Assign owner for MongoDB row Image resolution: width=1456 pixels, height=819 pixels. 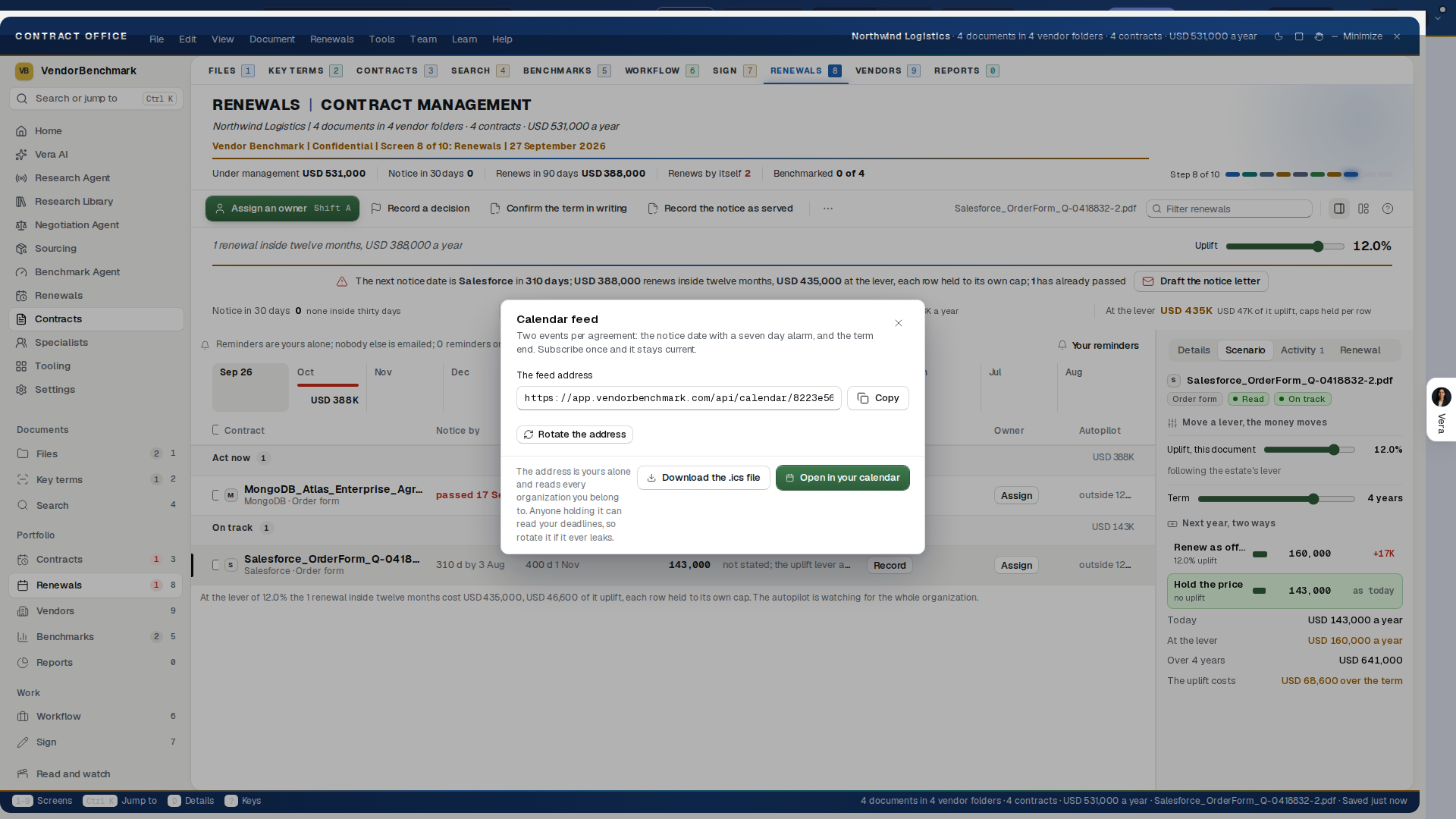click(x=1016, y=495)
